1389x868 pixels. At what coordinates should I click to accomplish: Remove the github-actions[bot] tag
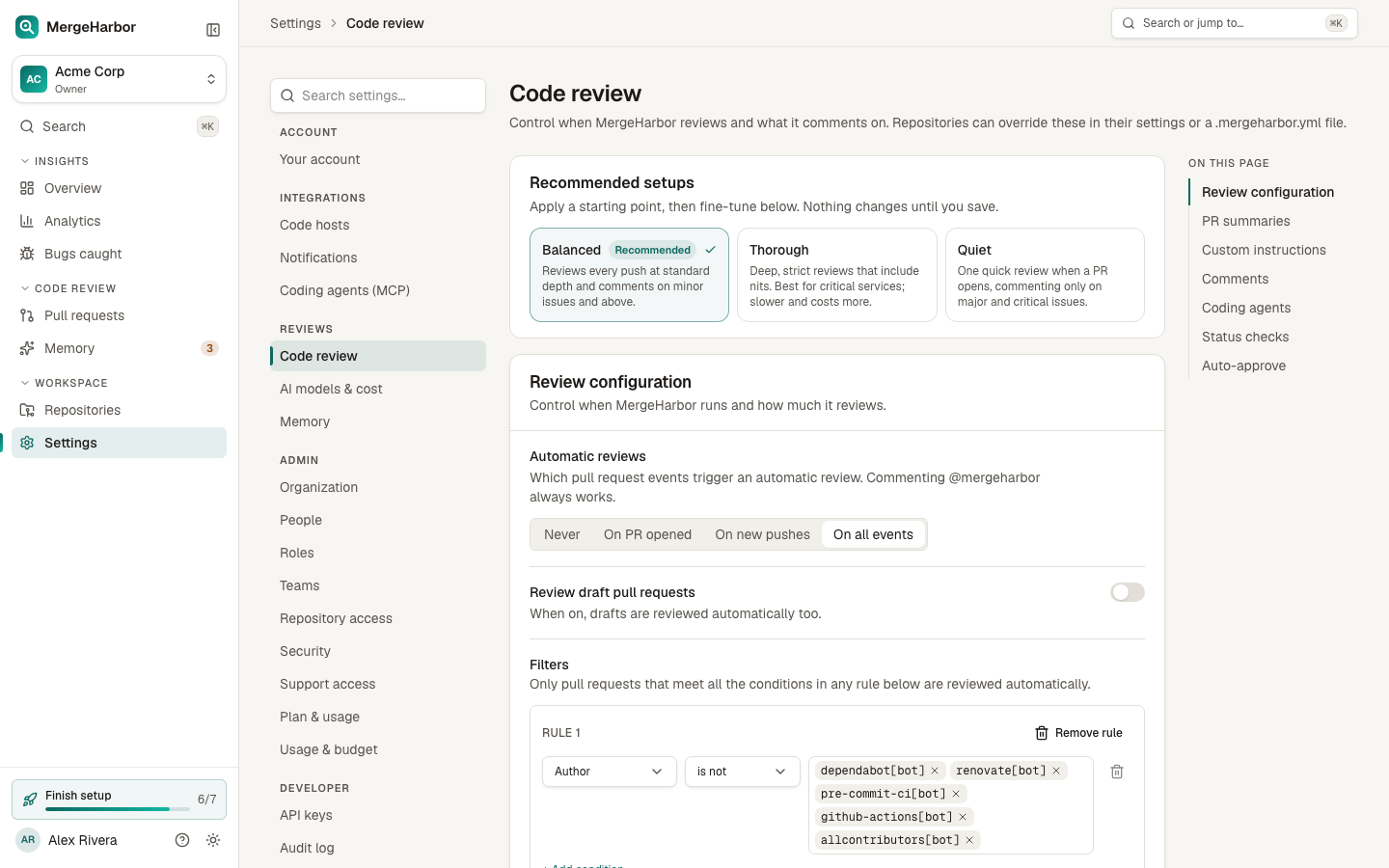(x=963, y=817)
